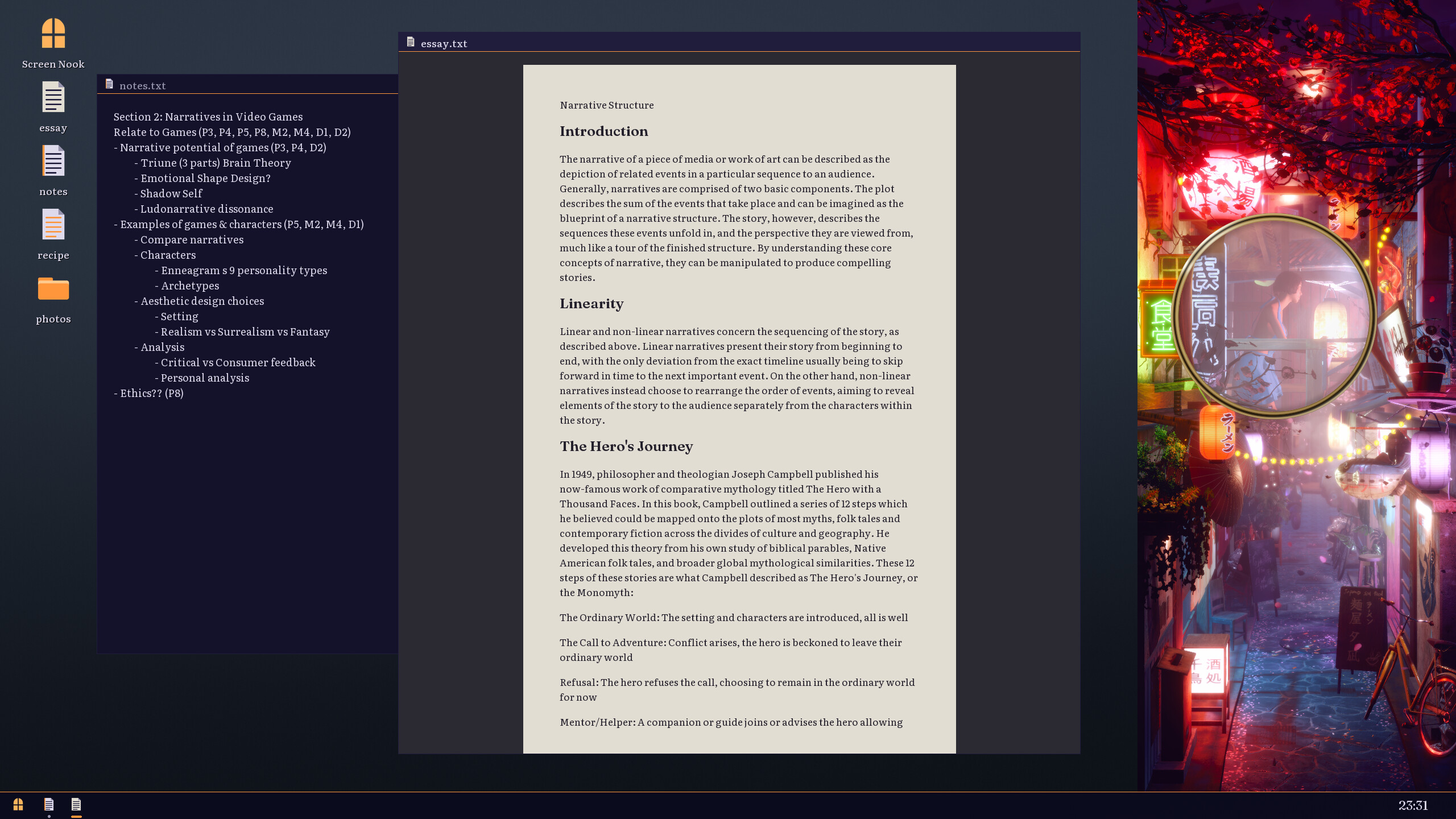Click the essay.txt window title
Viewport: 1456px width, 819px height.
point(444,44)
